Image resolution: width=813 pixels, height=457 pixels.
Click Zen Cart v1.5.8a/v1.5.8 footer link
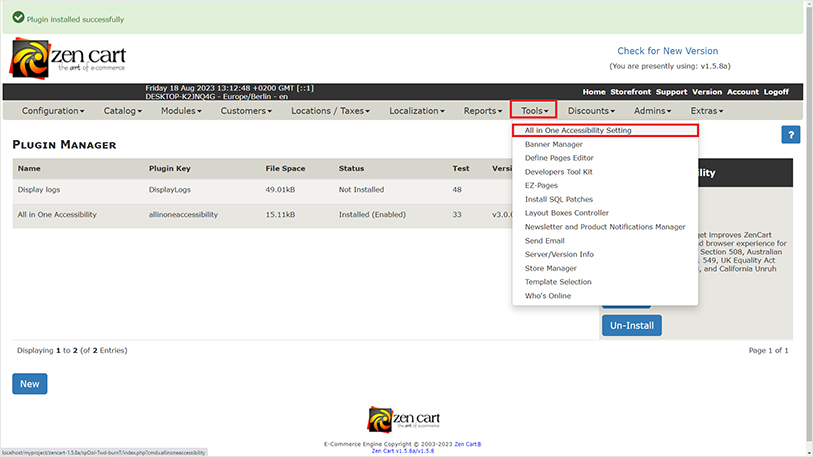pyautogui.click(x=403, y=451)
